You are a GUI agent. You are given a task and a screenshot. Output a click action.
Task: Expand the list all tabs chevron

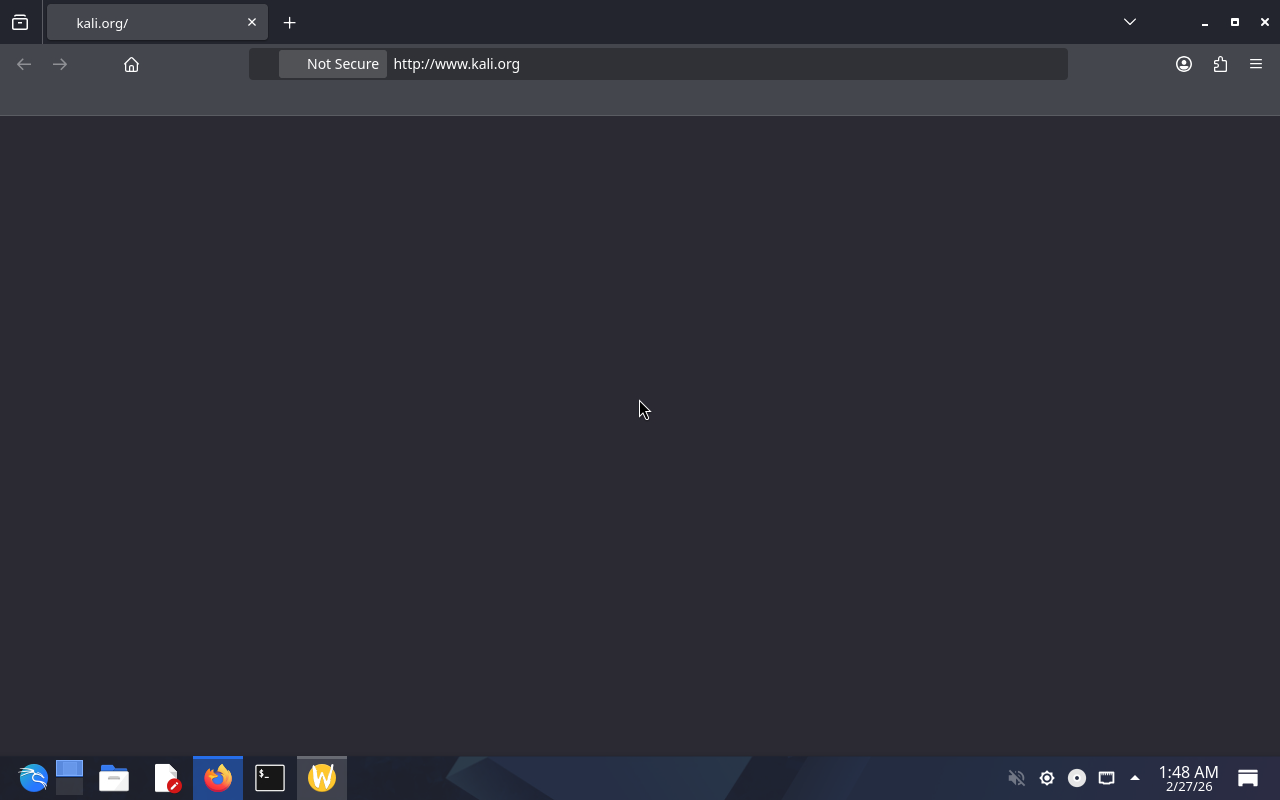coord(1130,22)
